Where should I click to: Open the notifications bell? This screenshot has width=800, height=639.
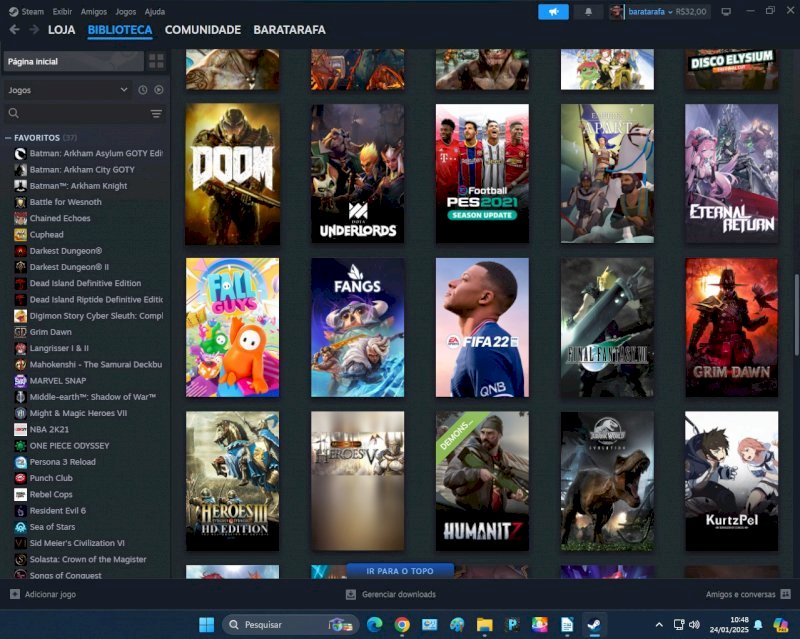[588, 12]
